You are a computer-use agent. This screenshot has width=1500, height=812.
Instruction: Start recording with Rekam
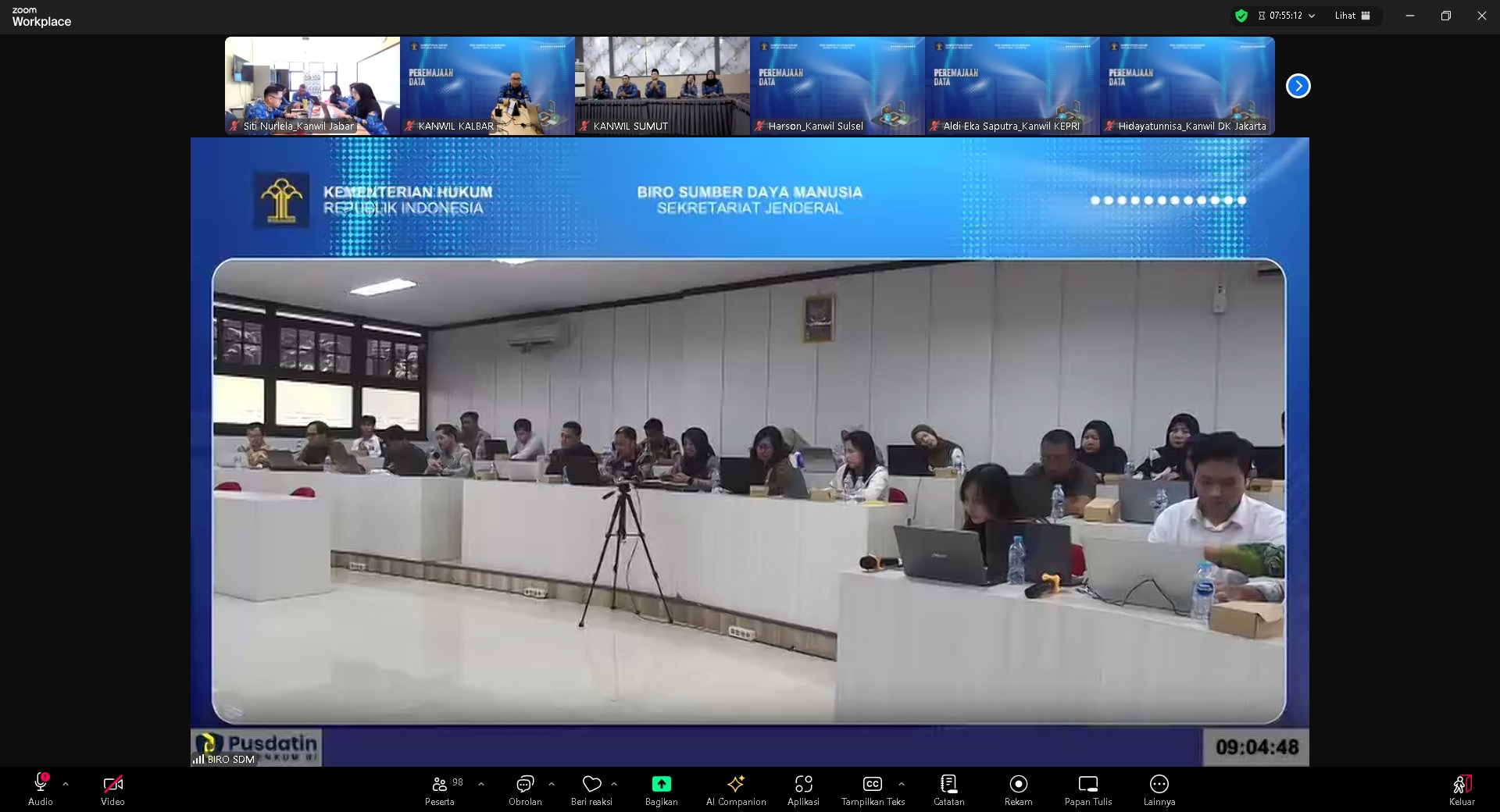point(1018,789)
